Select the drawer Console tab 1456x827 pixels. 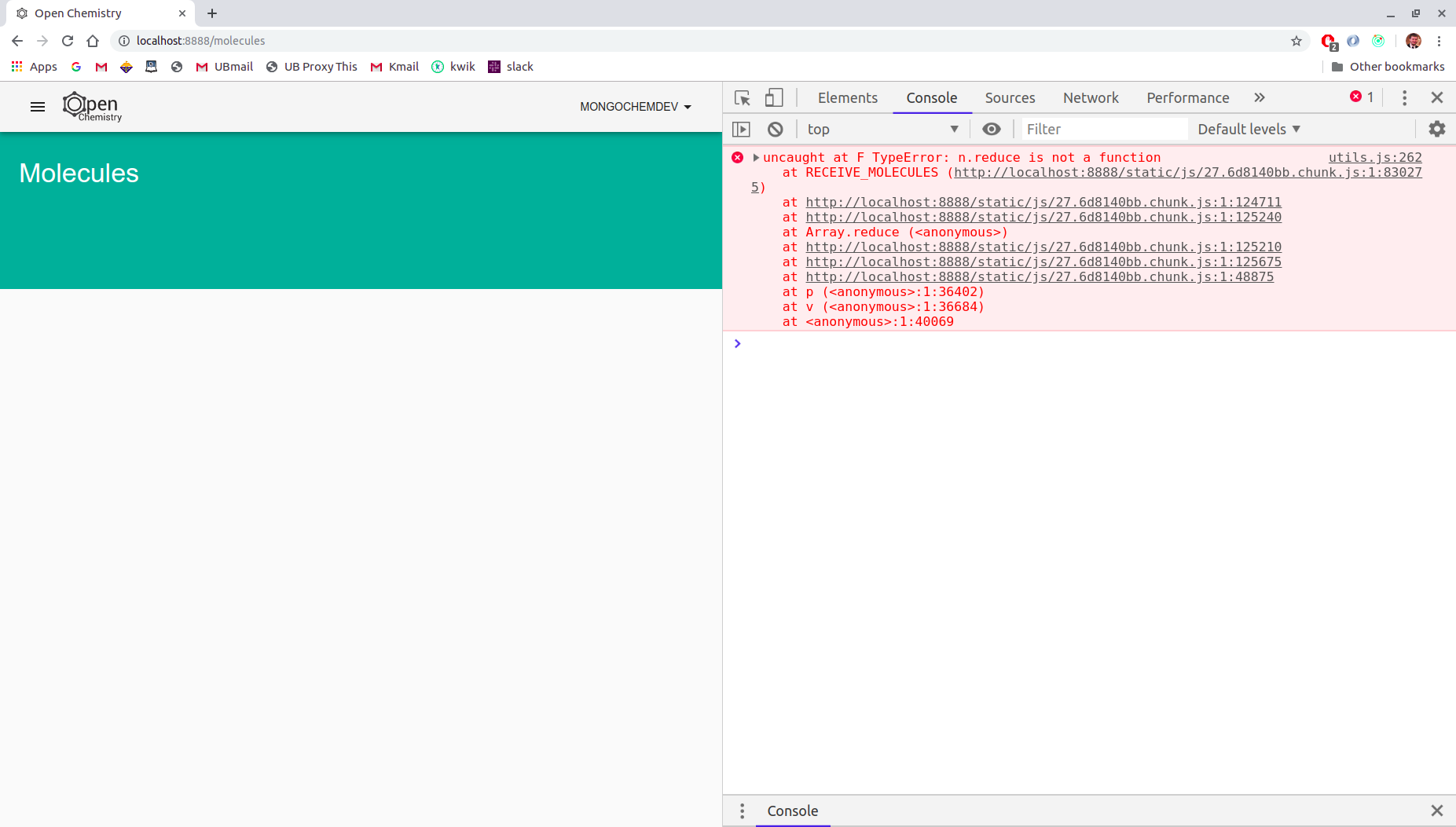[792, 811]
